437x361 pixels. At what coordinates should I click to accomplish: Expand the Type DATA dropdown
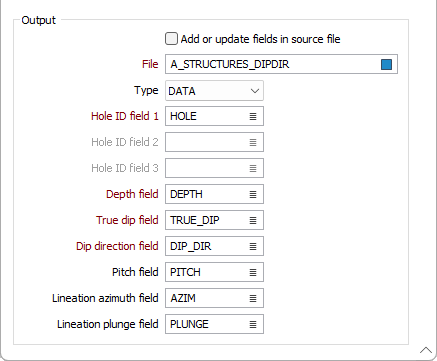pos(214,91)
